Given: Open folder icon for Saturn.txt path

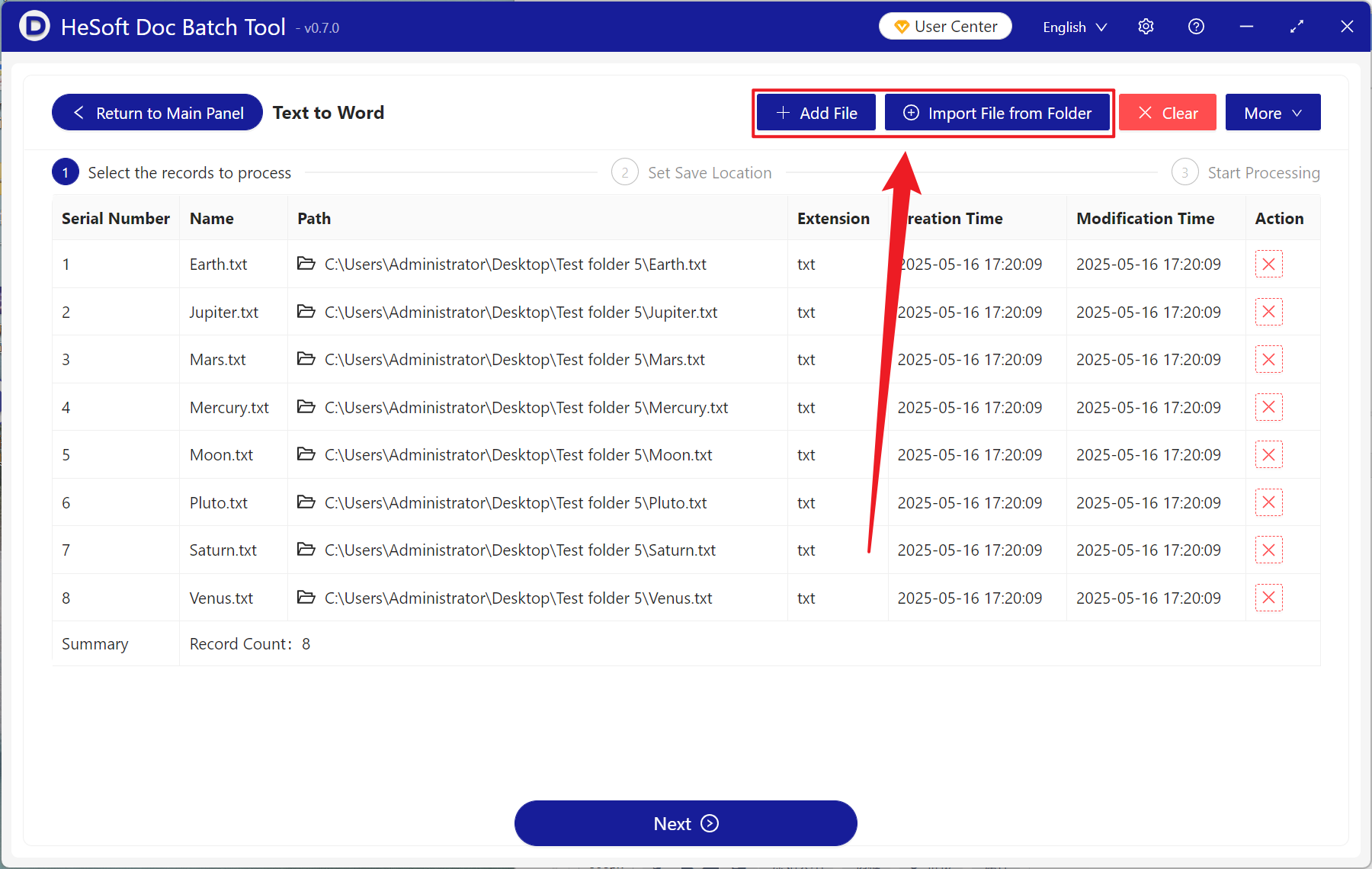Looking at the screenshot, I should pos(306,550).
